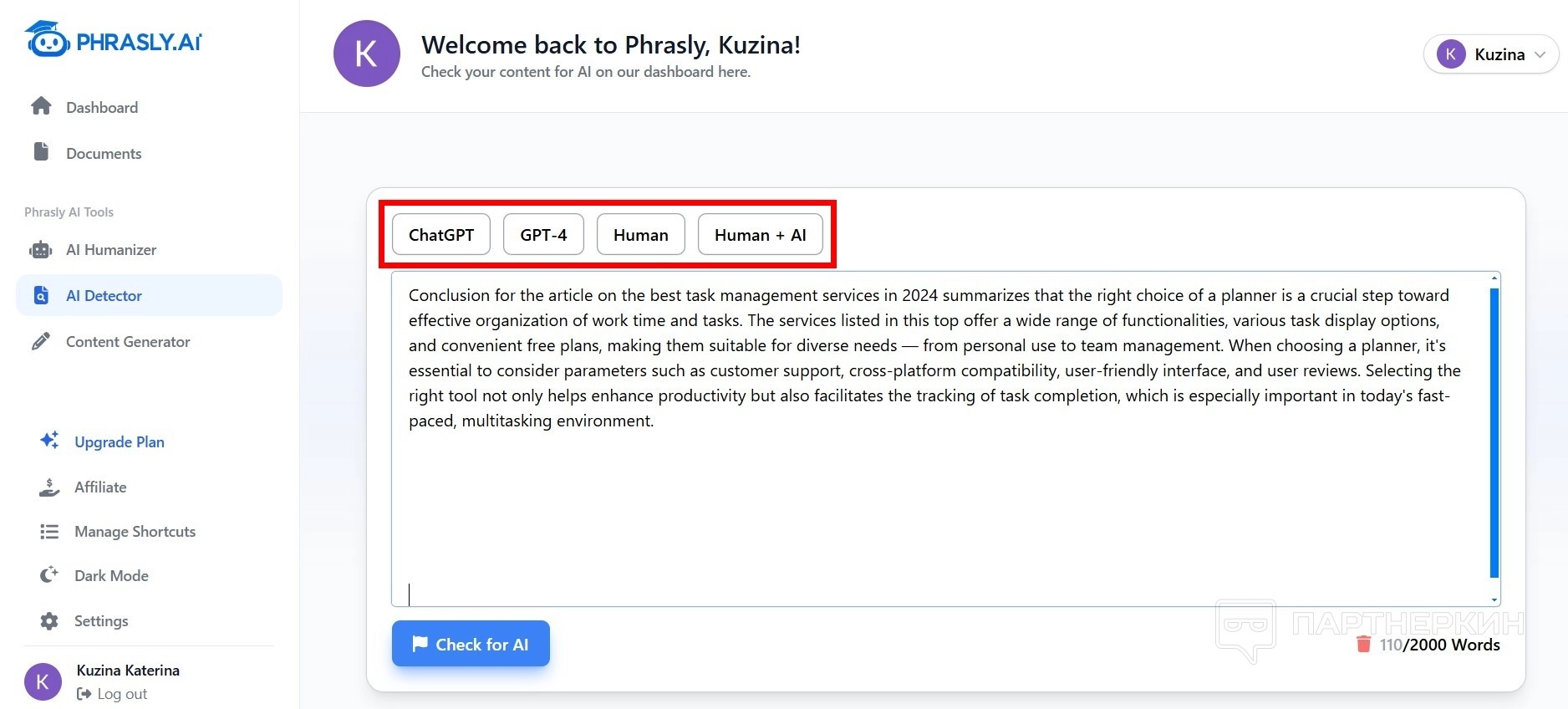
Task: Select the Human + AI sample option
Action: pyautogui.click(x=760, y=235)
